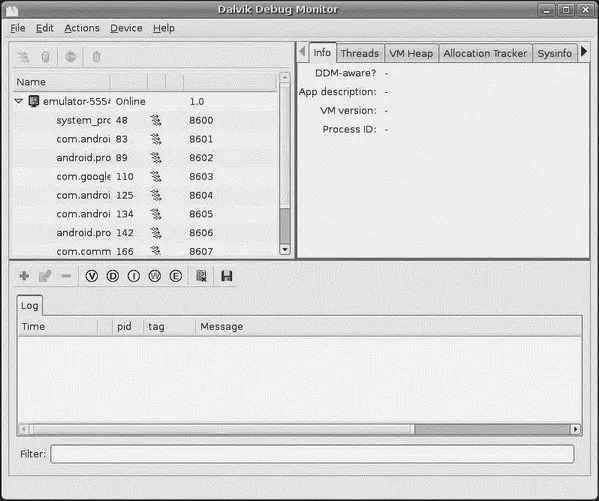Click the update heap toolbar icon

coord(45,57)
